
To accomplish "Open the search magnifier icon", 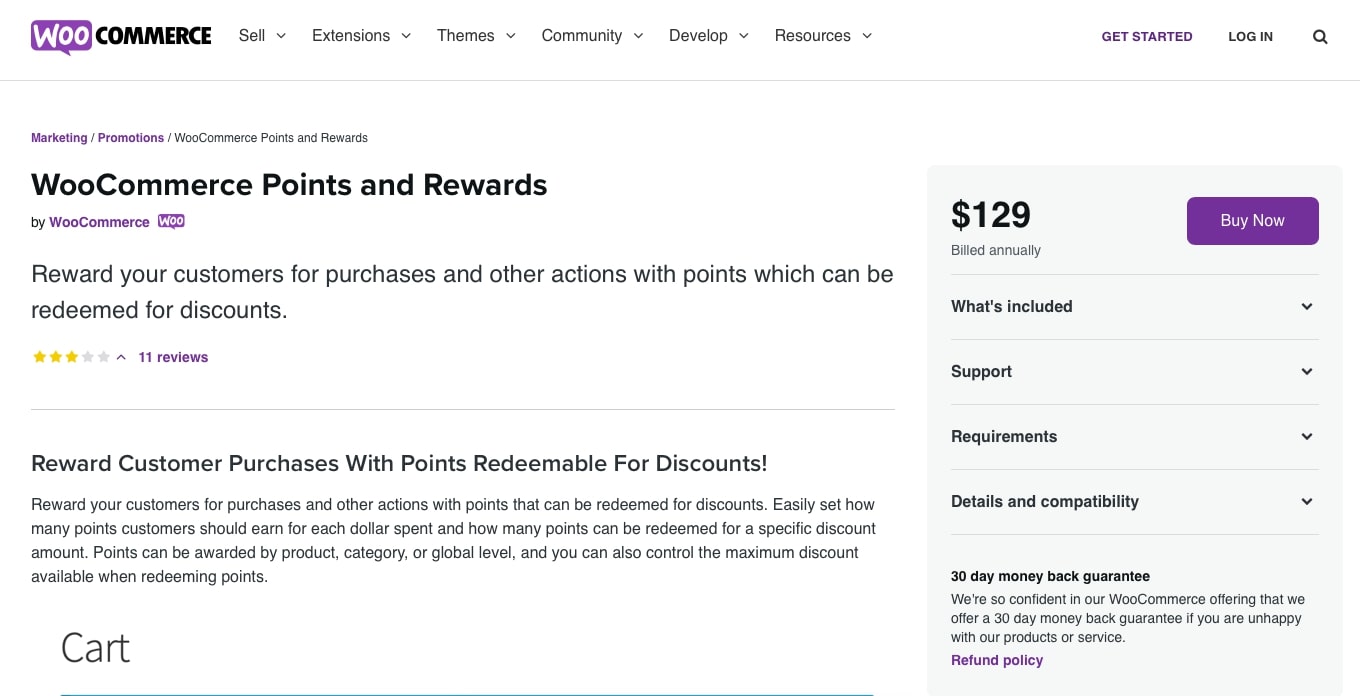I will coord(1320,37).
